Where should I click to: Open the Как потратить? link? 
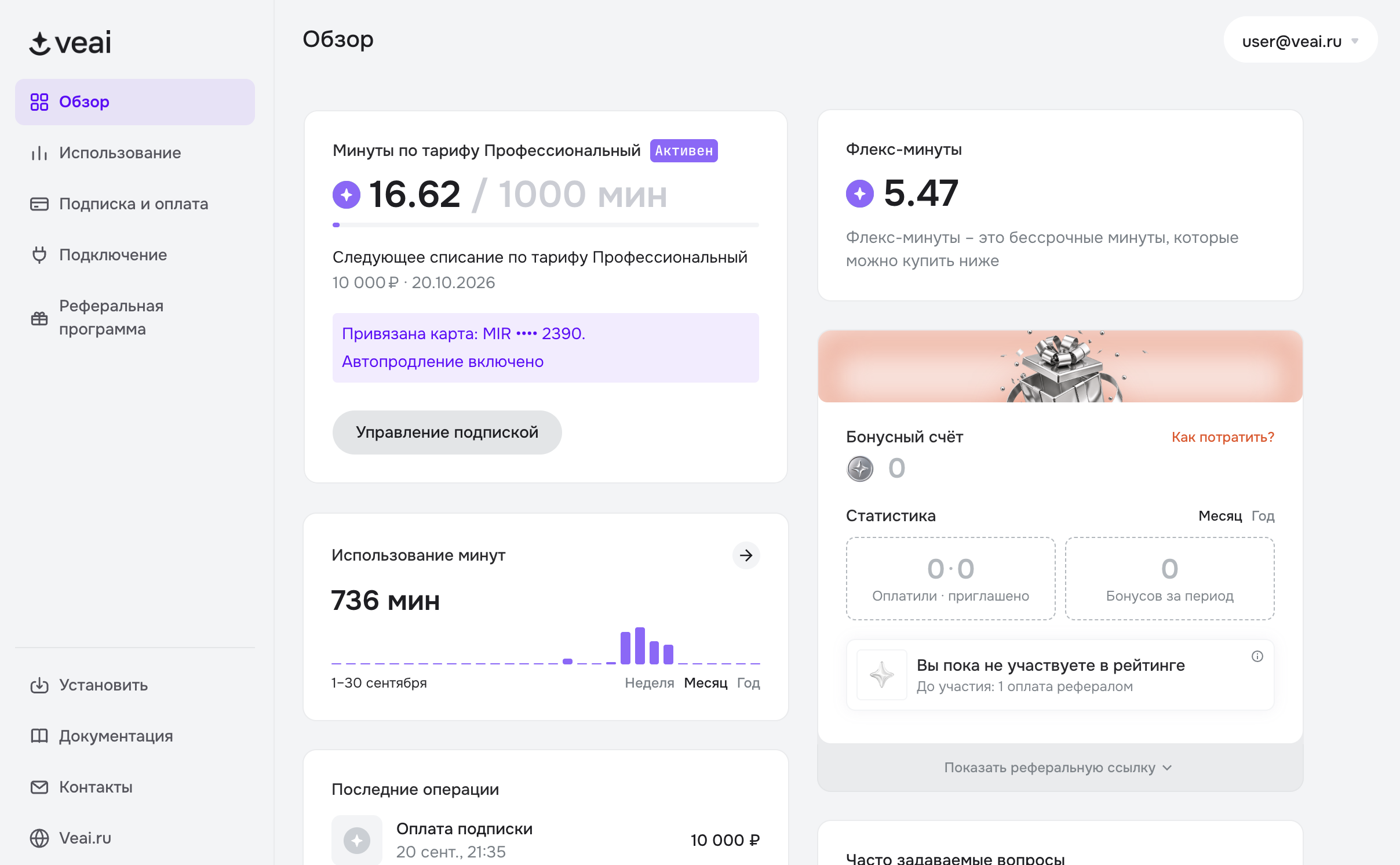[1223, 437]
